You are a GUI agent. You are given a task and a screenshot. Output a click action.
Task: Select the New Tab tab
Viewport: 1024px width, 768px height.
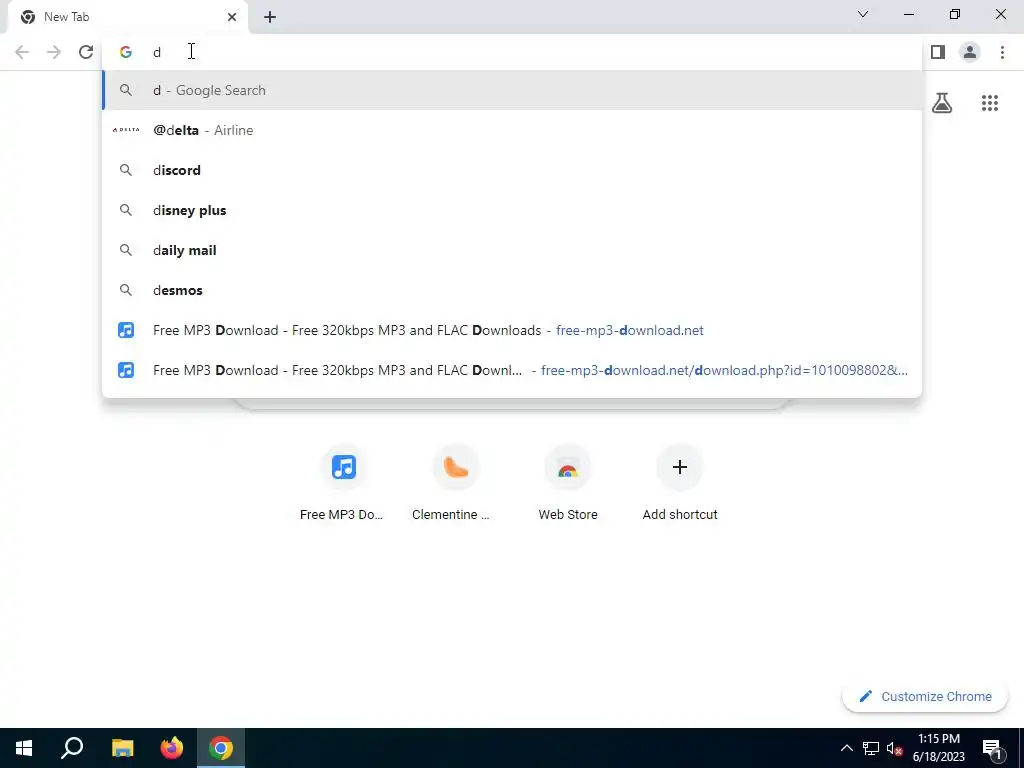[x=127, y=17]
